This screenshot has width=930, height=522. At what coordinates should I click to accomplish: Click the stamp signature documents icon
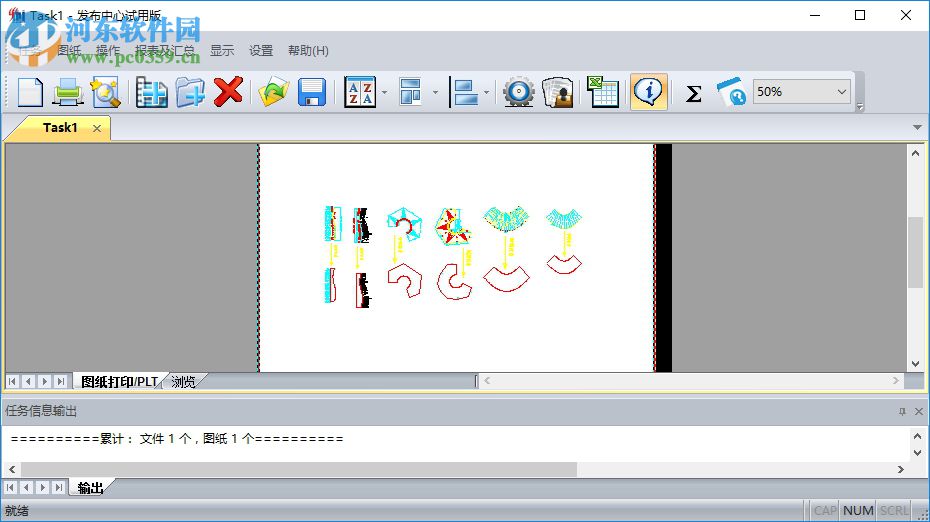point(558,93)
